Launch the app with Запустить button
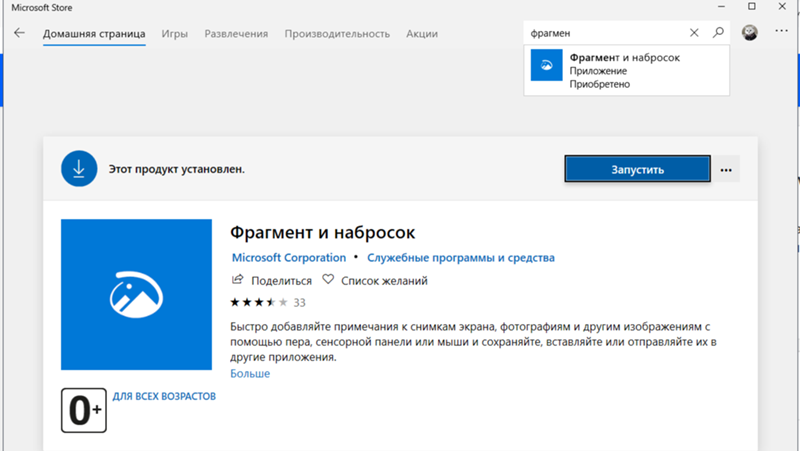 coord(637,169)
